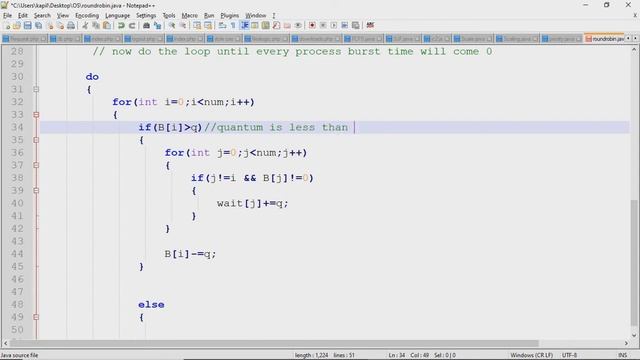Open the File menu
The height and width of the screenshot is (360, 640).
point(7,16)
